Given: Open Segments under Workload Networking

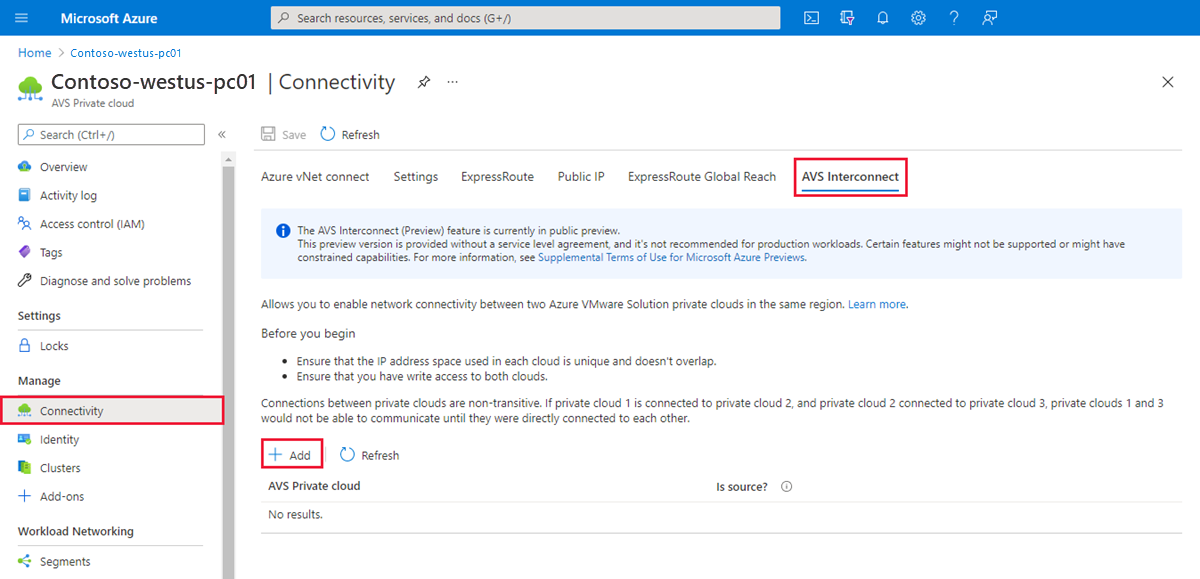Looking at the screenshot, I should coord(65,561).
